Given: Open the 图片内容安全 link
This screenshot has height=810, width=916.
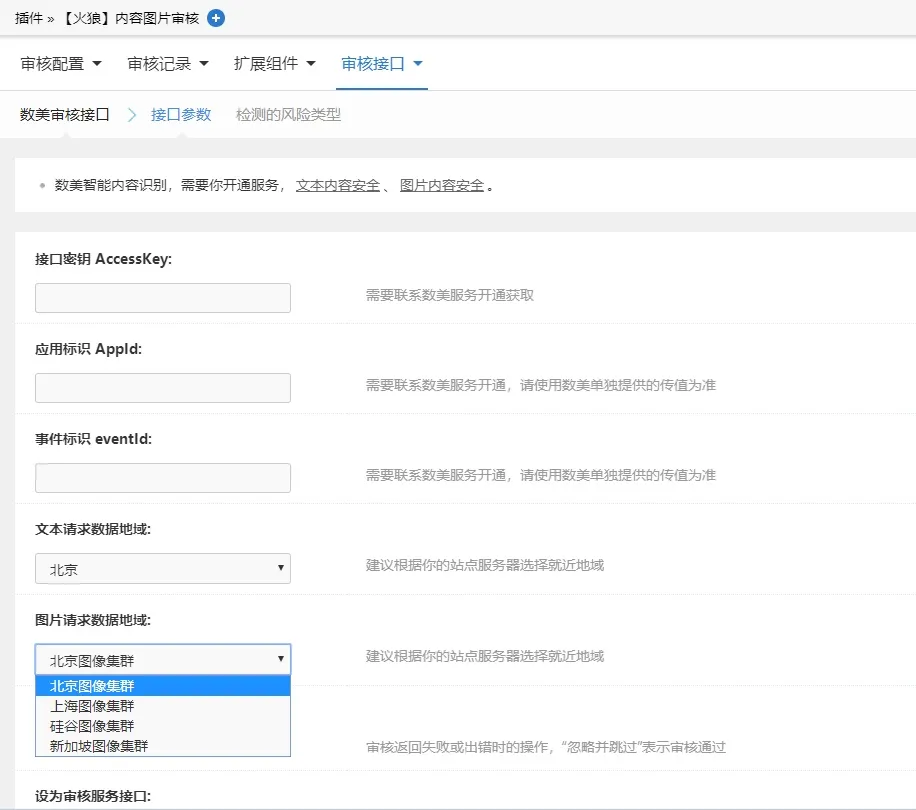Looking at the screenshot, I should point(443,185).
